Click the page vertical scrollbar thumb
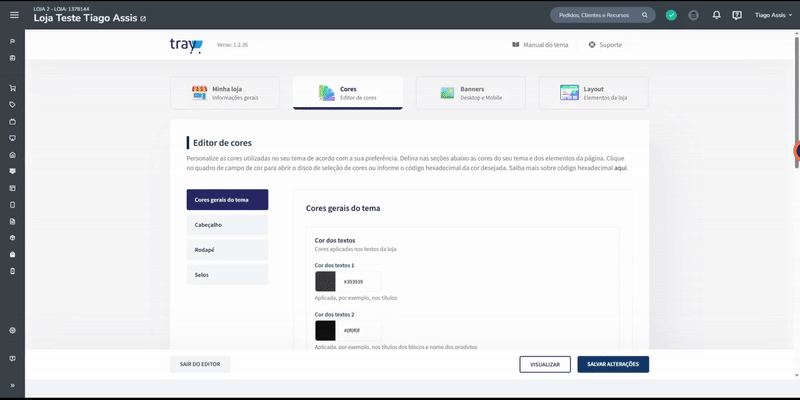 (x=797, y=102)
